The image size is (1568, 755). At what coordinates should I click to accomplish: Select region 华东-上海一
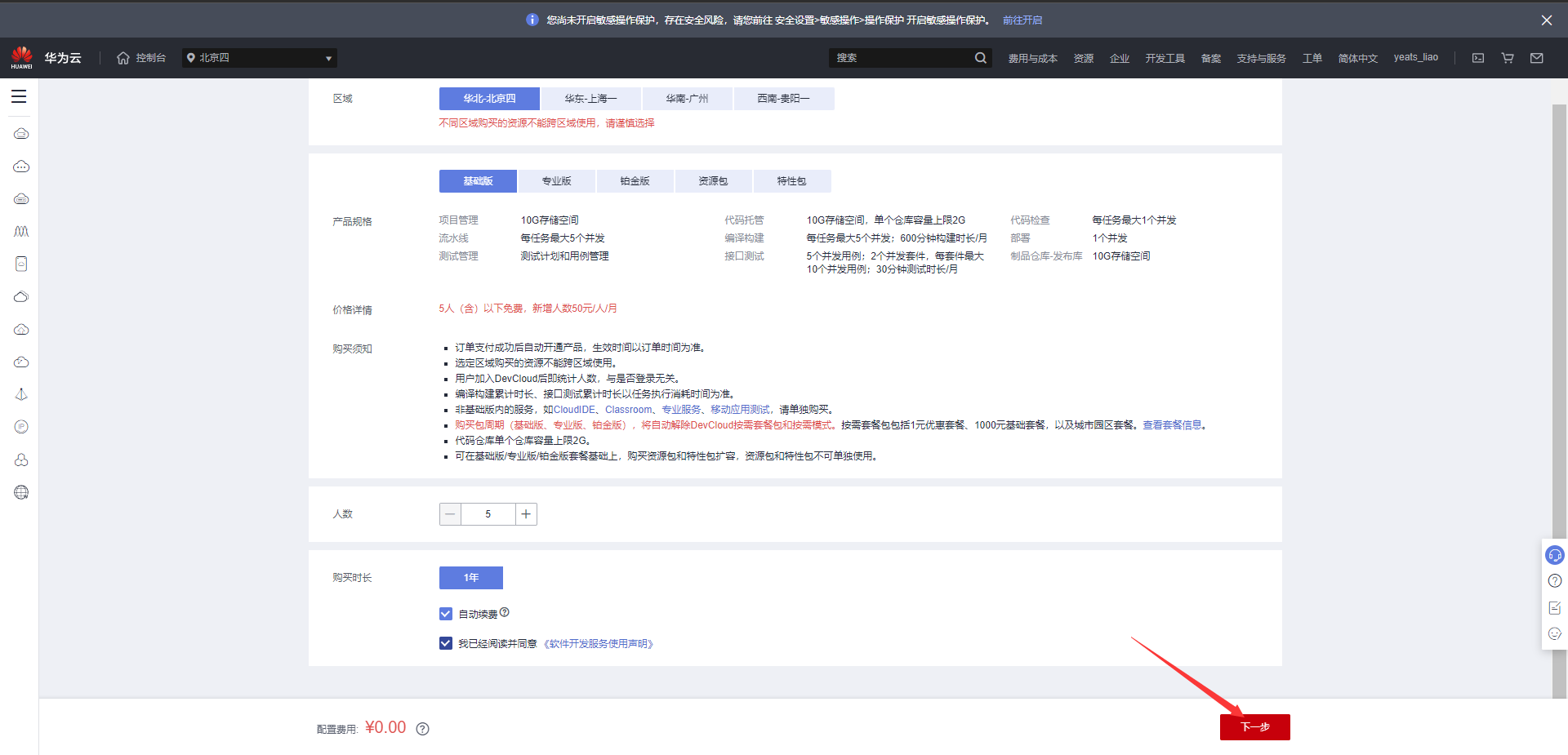(591, 99)
